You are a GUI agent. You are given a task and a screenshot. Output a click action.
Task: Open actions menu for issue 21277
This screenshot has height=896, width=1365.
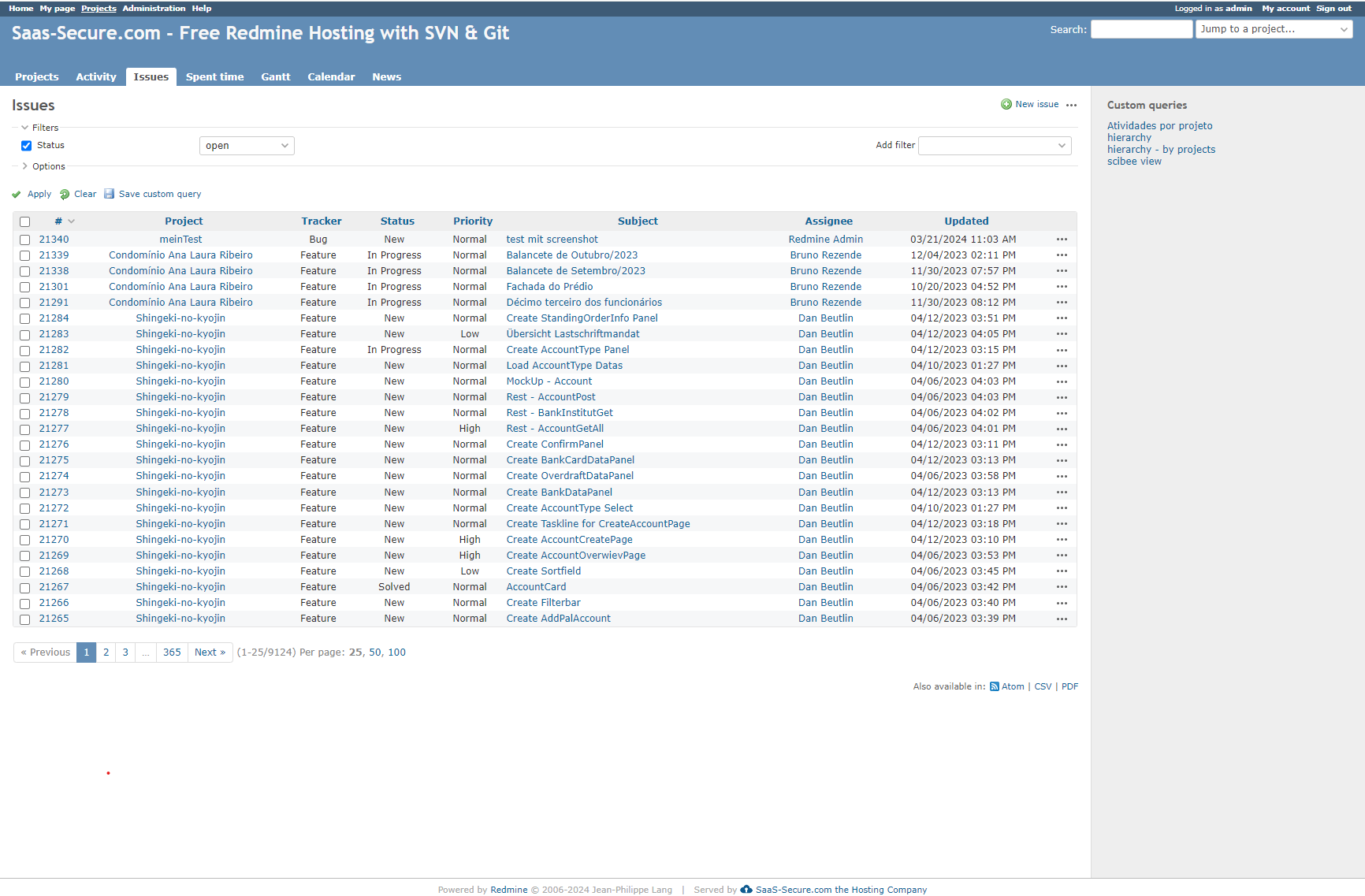[1062, 429]
